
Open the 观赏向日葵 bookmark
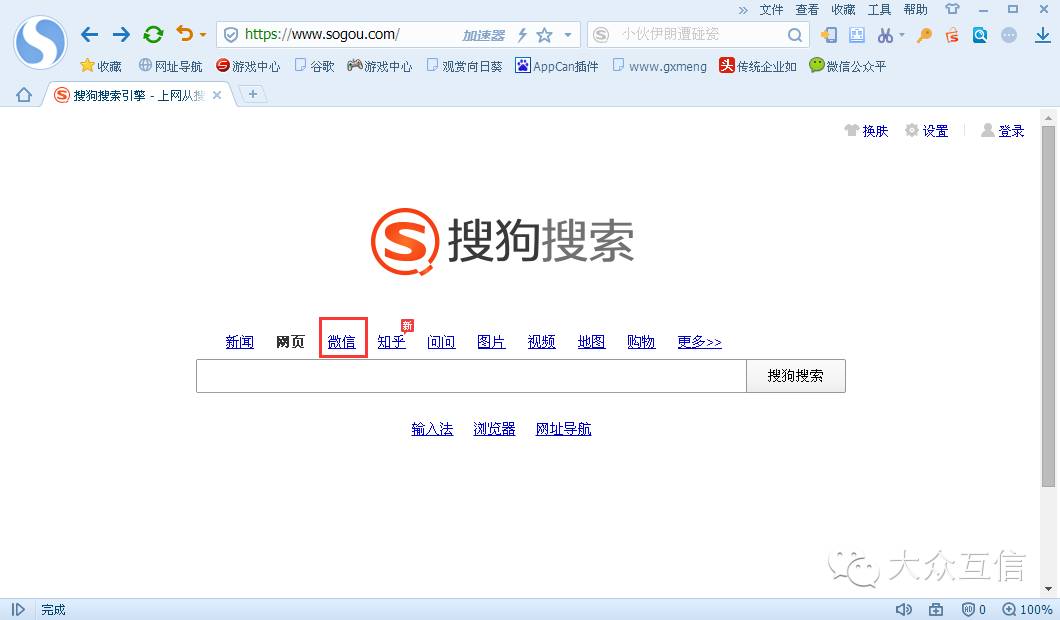[464, 66]
